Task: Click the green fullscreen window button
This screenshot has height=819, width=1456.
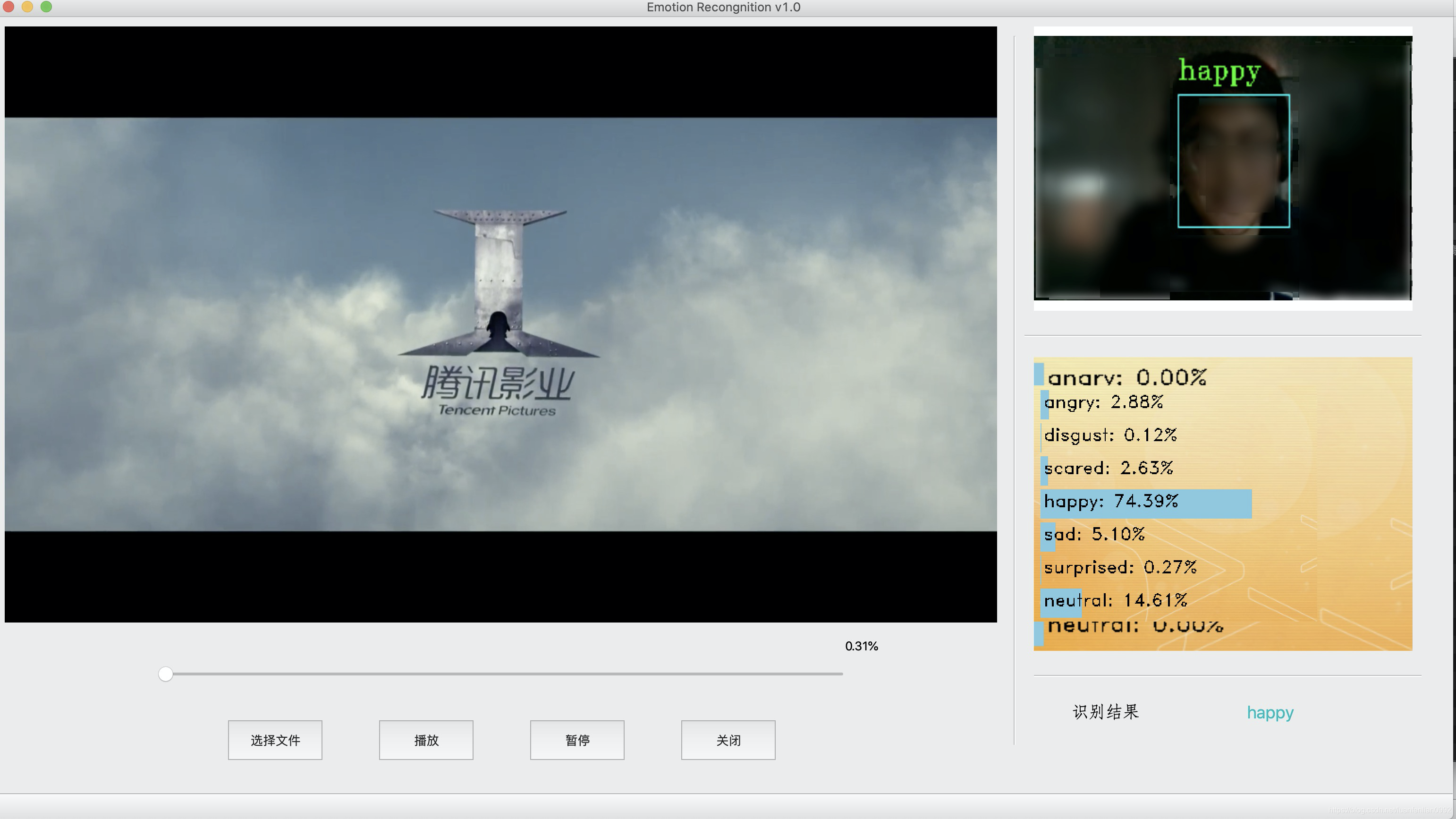Action: pos(46,7)
